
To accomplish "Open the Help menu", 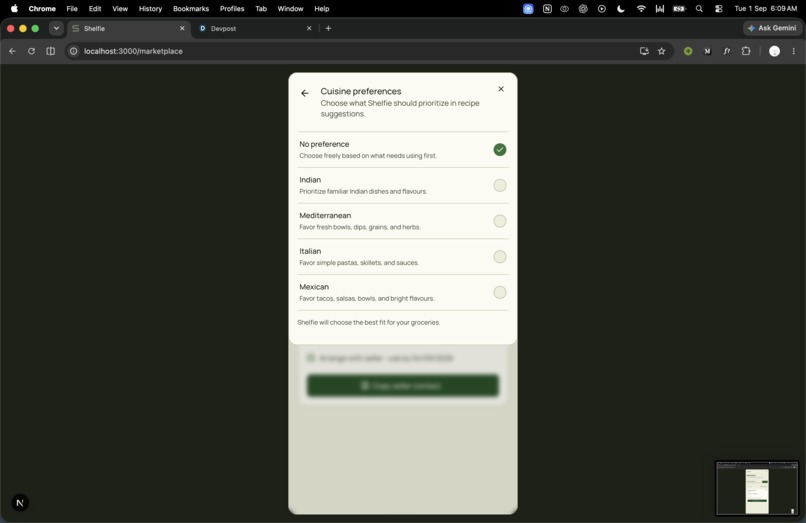I will [x=322, y=9].
